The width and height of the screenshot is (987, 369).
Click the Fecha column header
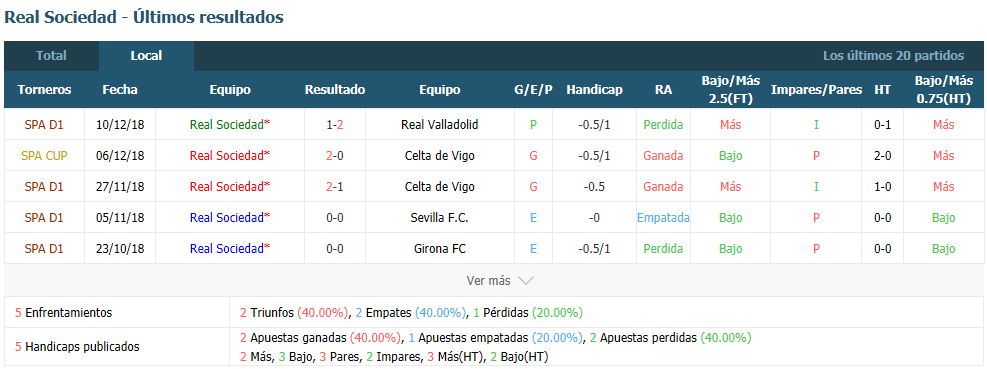(120, 89)
